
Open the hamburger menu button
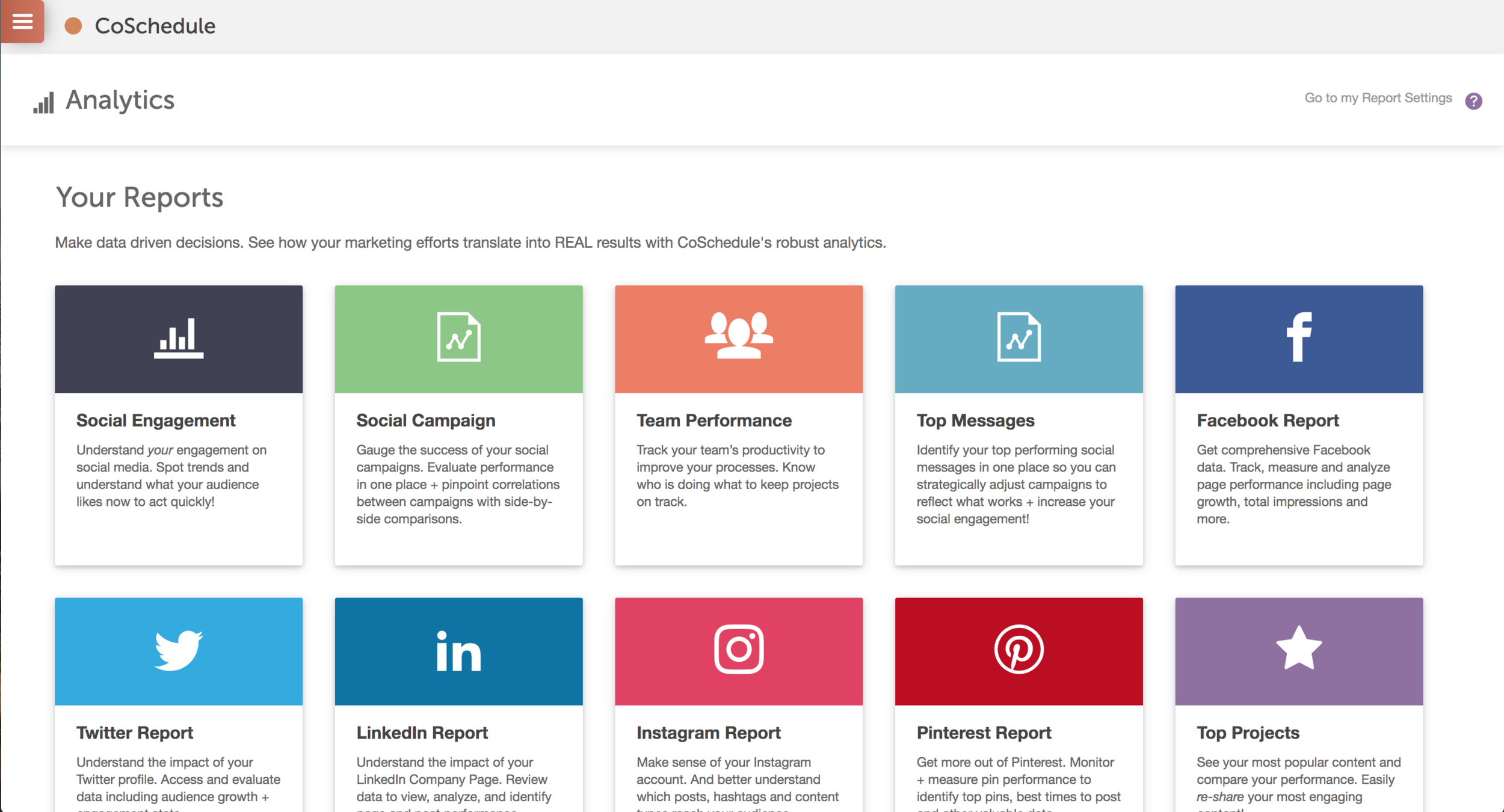pos(22,21)
